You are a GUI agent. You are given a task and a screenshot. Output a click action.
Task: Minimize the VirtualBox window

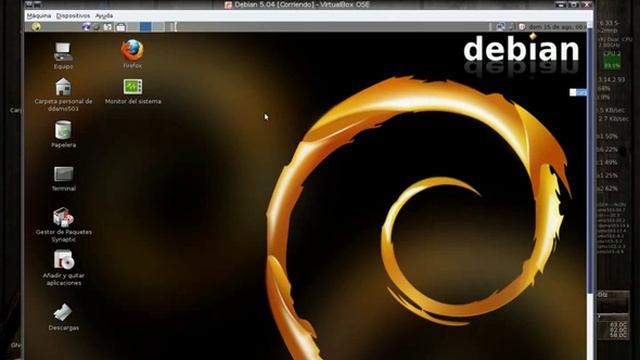tap(561, 4)
